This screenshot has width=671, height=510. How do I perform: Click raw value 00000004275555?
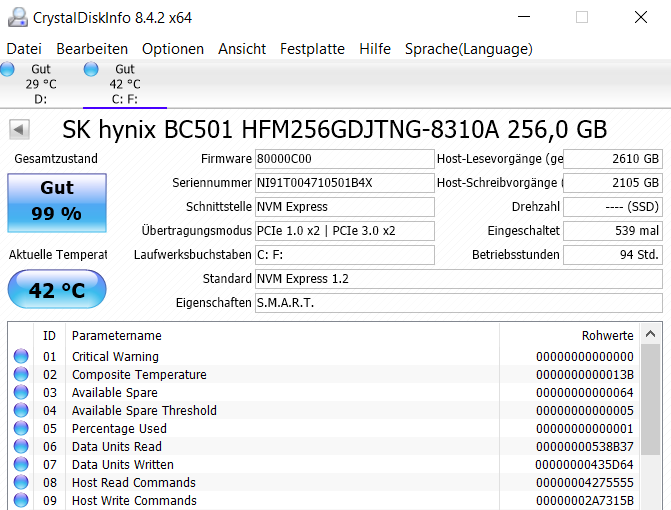coord(585,482)
